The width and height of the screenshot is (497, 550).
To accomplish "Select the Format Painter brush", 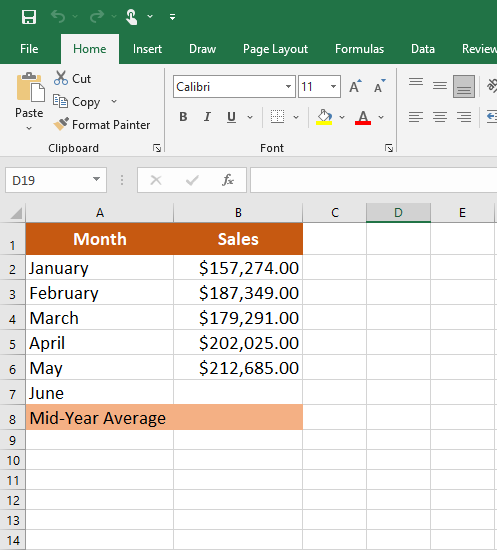I will pyautogui.click(x=61, y=124).
